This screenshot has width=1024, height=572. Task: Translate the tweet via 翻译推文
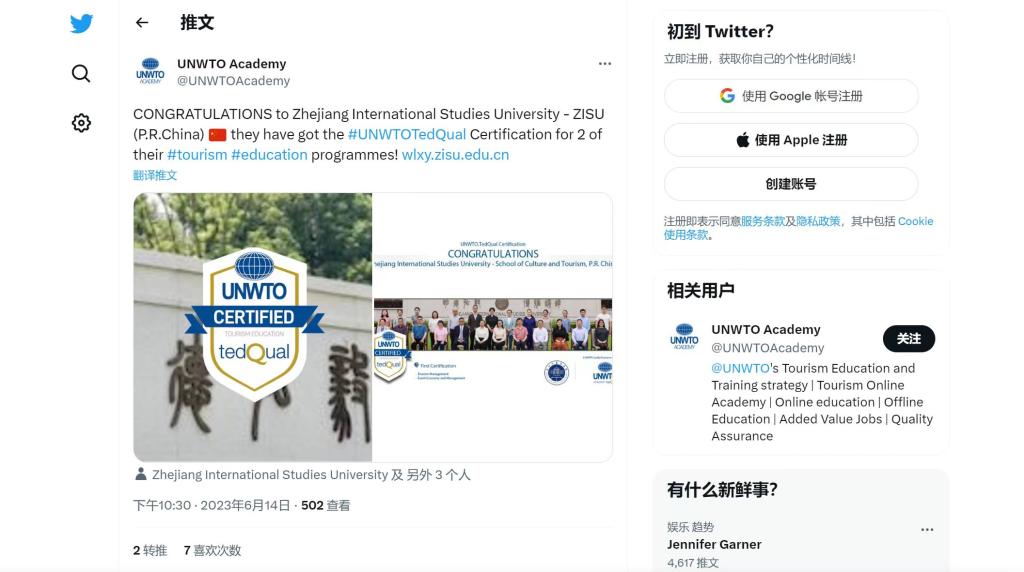click(155, 175)
